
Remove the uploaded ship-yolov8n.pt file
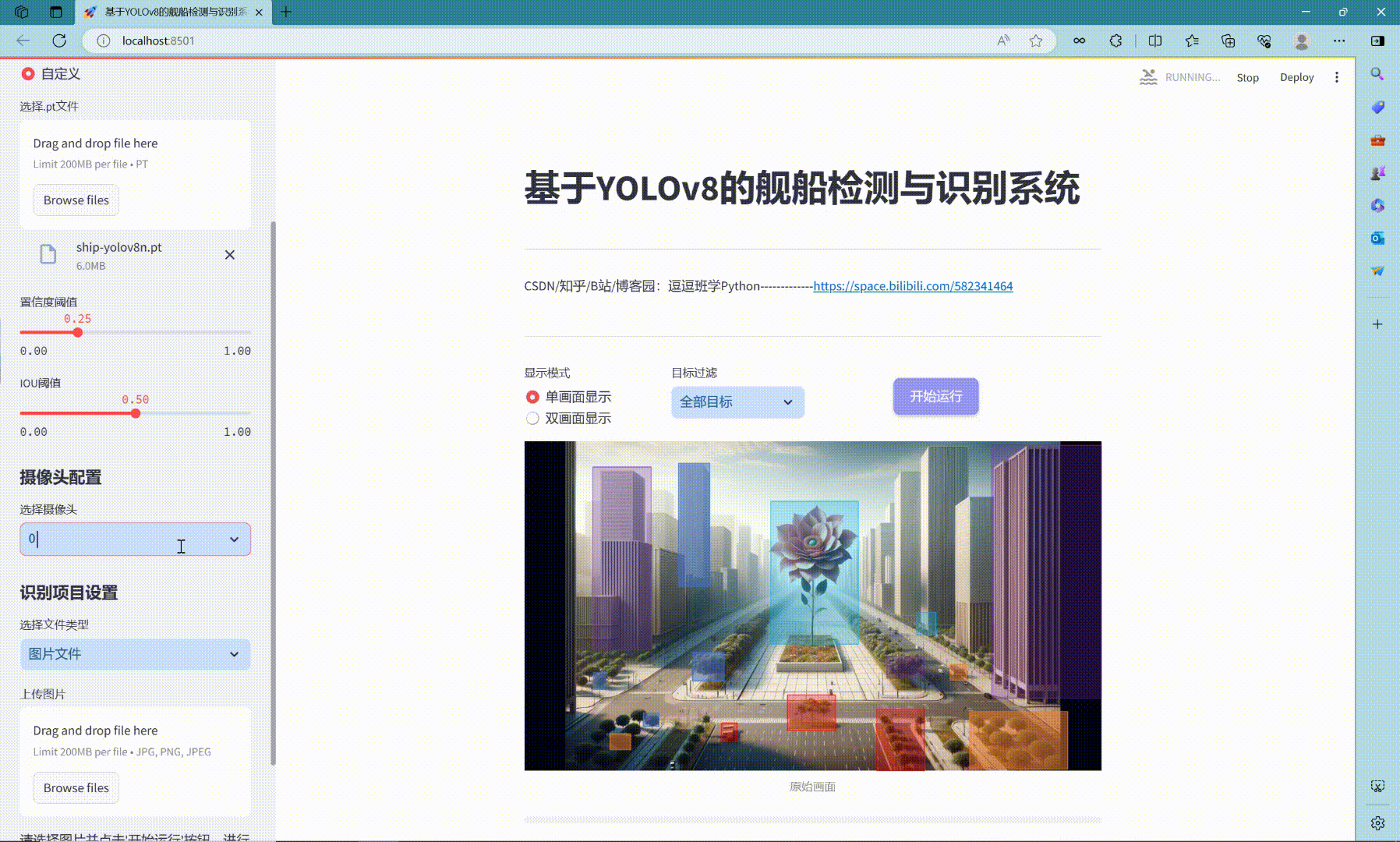coord(230,255)
